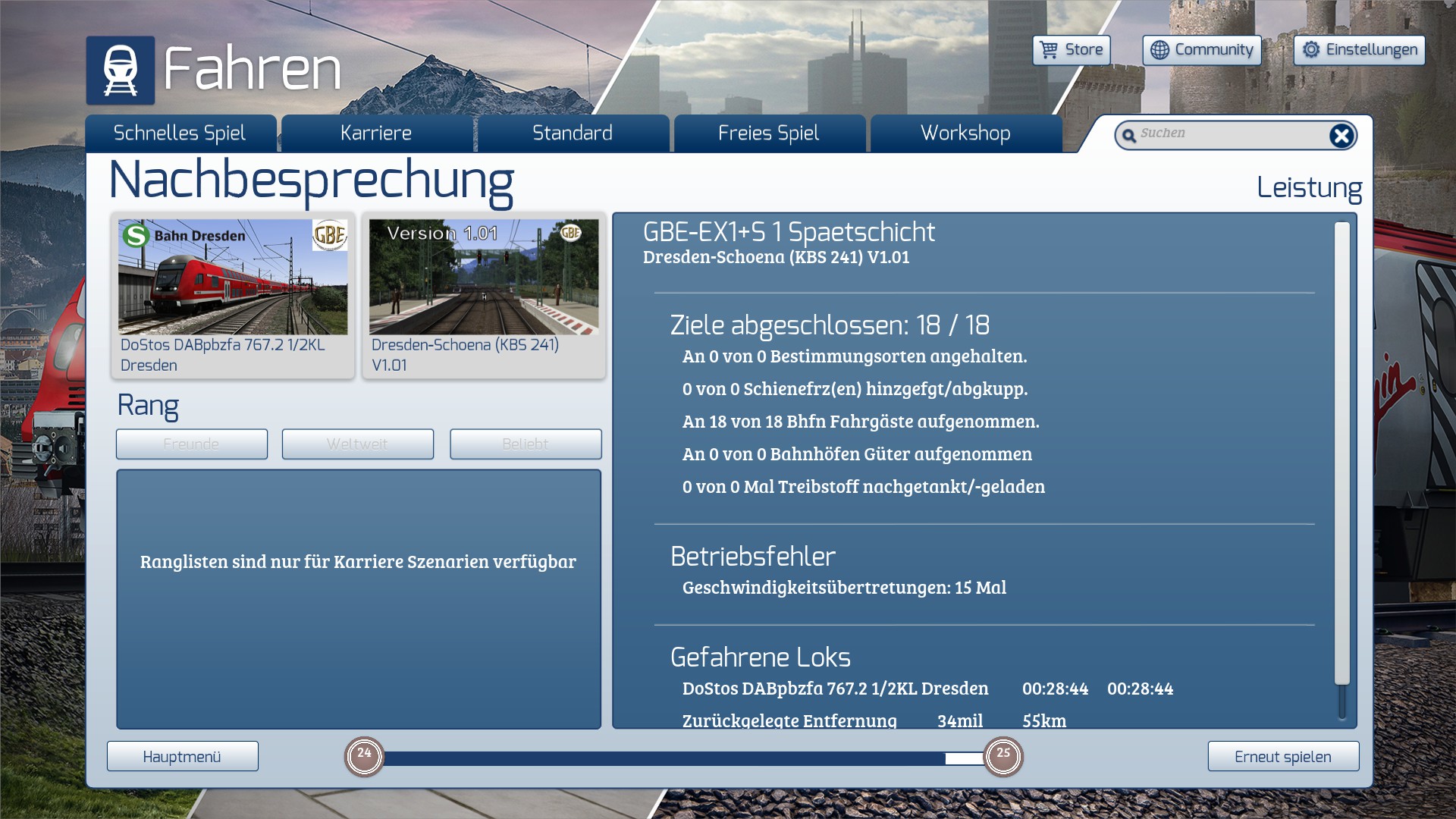Return to Hauptmenü

click(x=182, y=757)
